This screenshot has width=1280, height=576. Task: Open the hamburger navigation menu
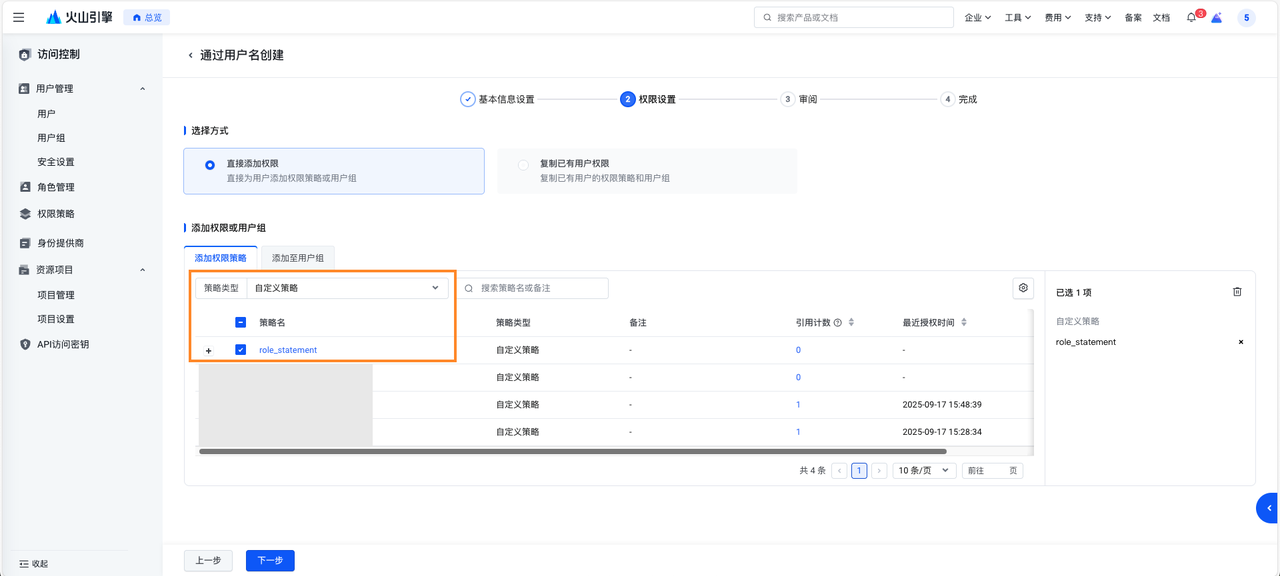18,17
